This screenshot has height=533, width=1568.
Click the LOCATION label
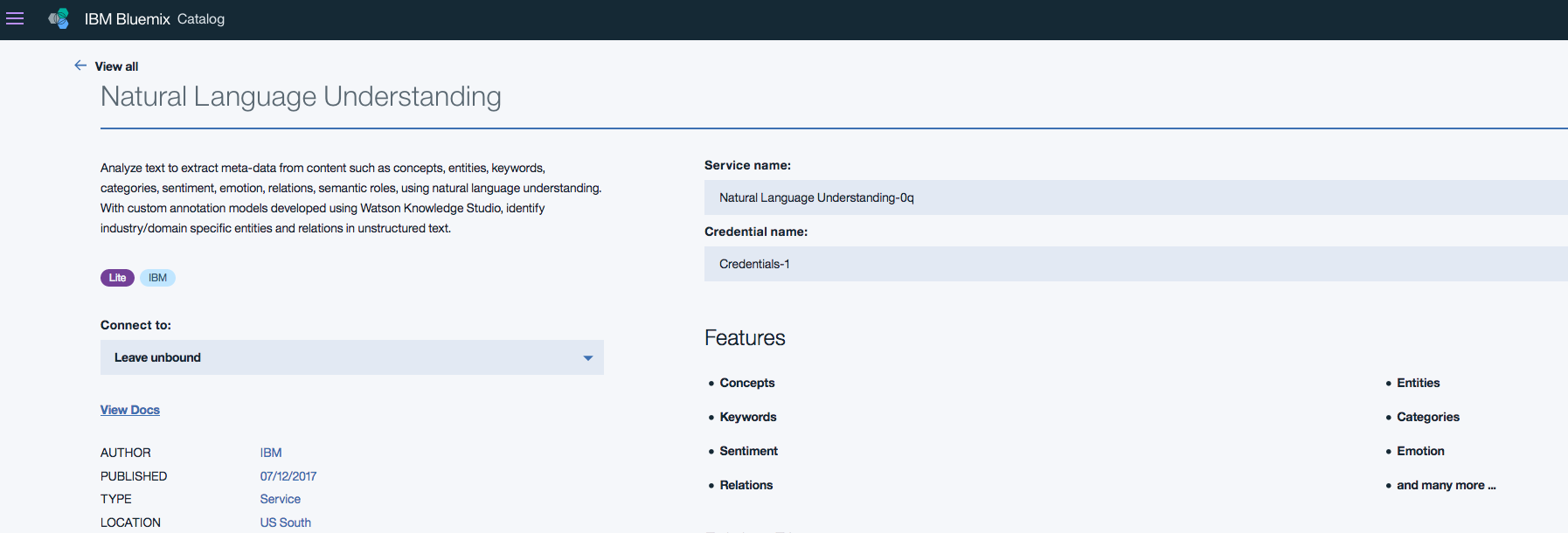pyautogui.click(x=130, y=523)
